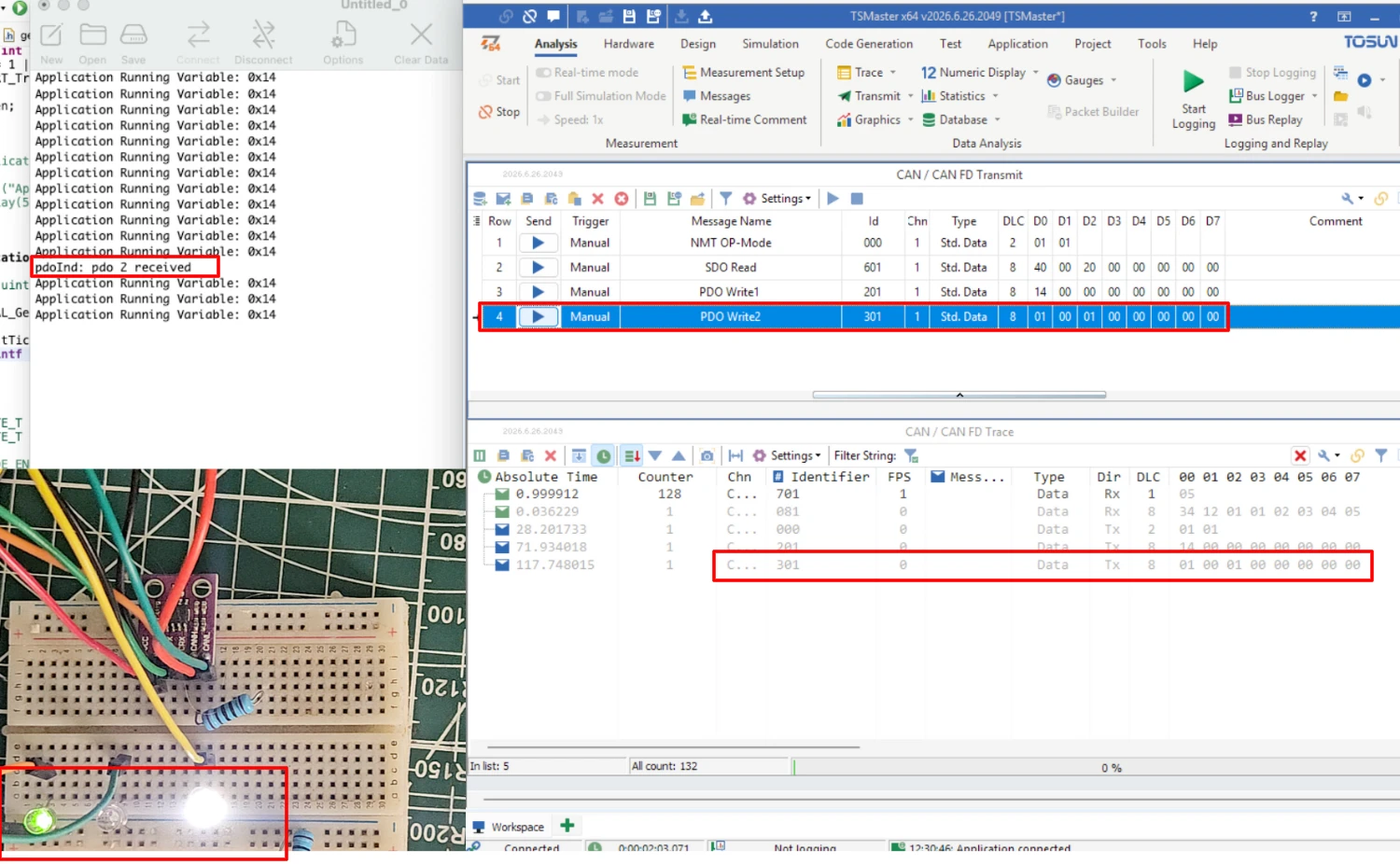Click the collapse handle below the Transmit list
The image size is (1400, 864).
[959, 395]
